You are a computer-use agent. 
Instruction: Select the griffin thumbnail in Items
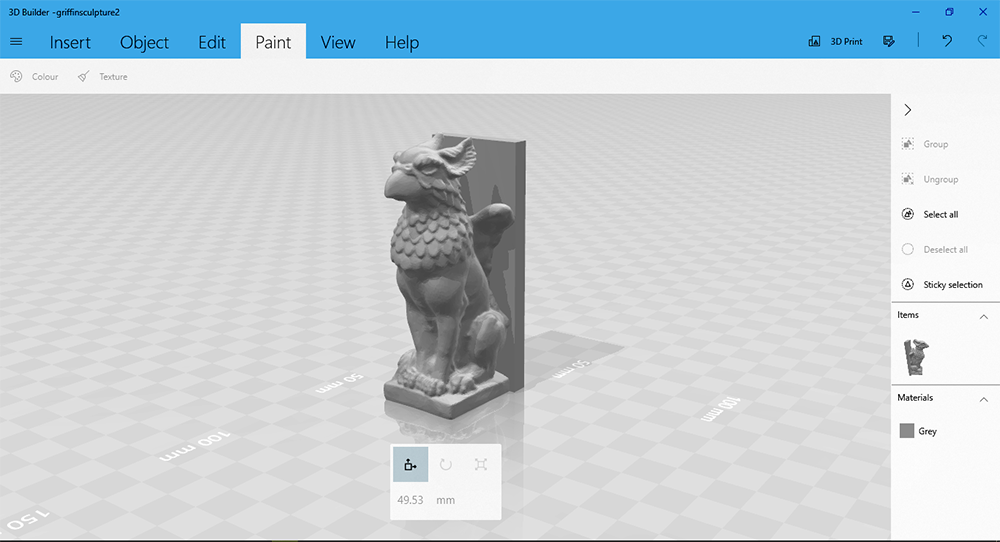tap(914, 357)
